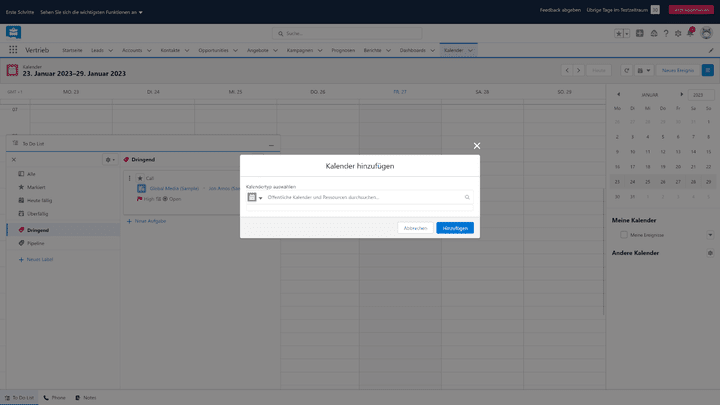Click the Neues Ereignis button
The image size is (720, 405).
click(678, 70)
